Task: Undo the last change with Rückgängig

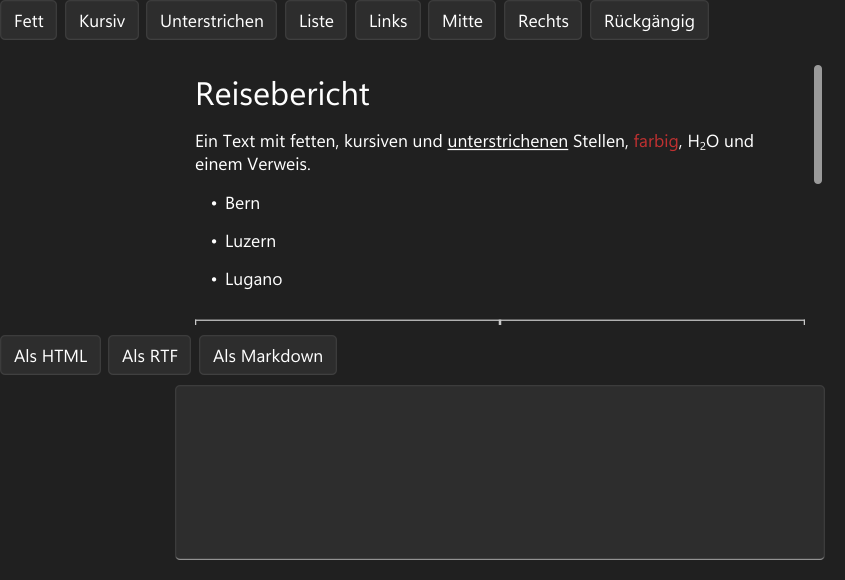Action: pos(649,20)
